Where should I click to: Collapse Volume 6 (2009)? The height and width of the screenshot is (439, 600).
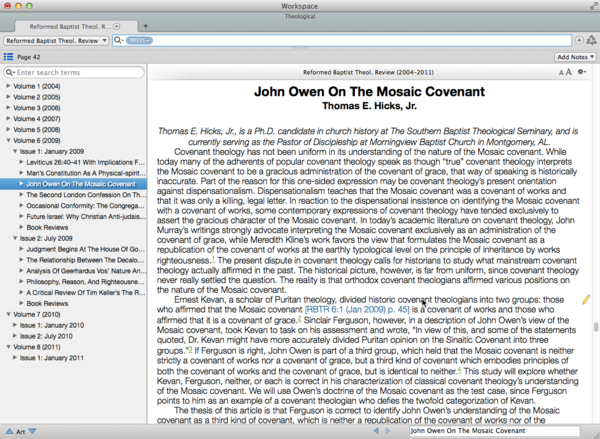click(8, 140)
